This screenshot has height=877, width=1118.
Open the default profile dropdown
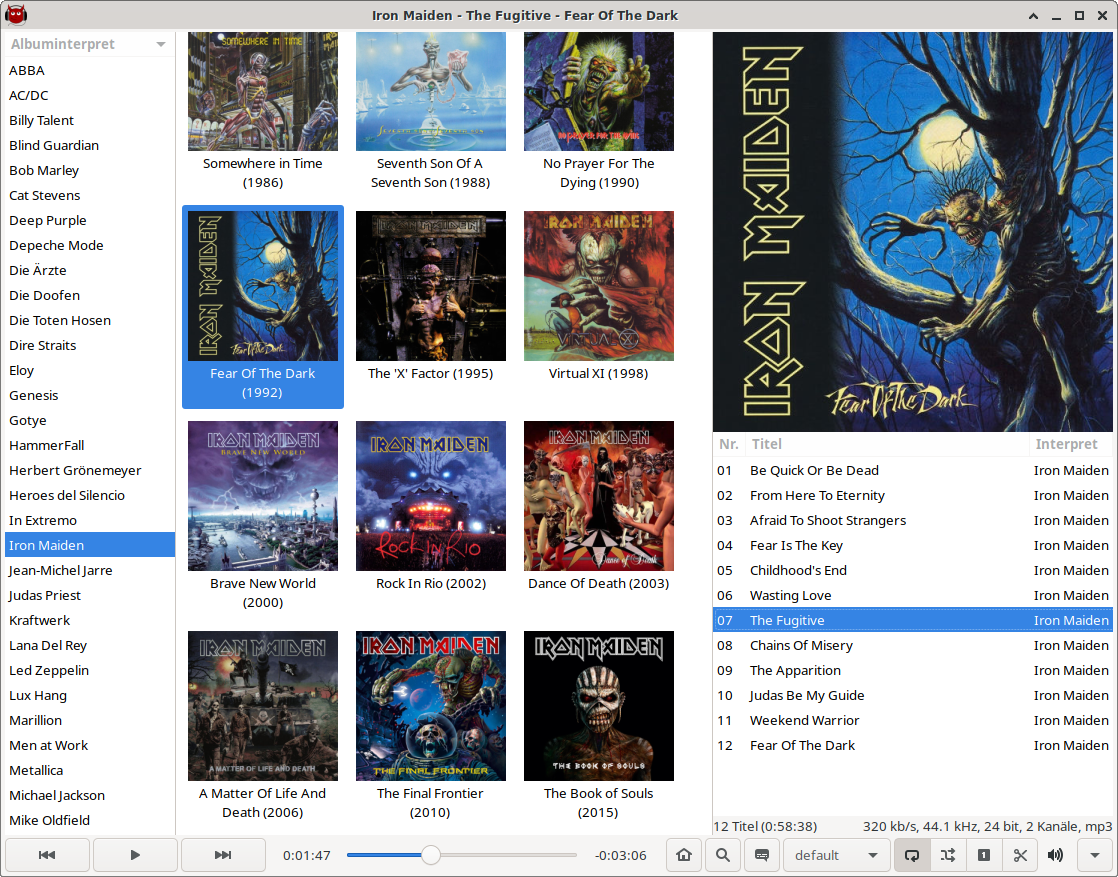(836, 855)
